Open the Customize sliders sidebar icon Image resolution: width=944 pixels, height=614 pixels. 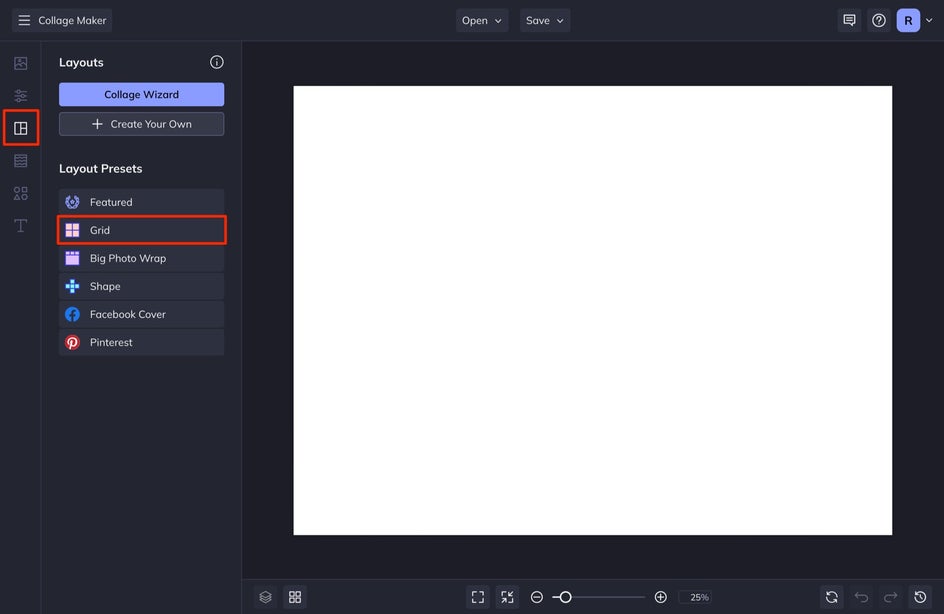(20, 96)
